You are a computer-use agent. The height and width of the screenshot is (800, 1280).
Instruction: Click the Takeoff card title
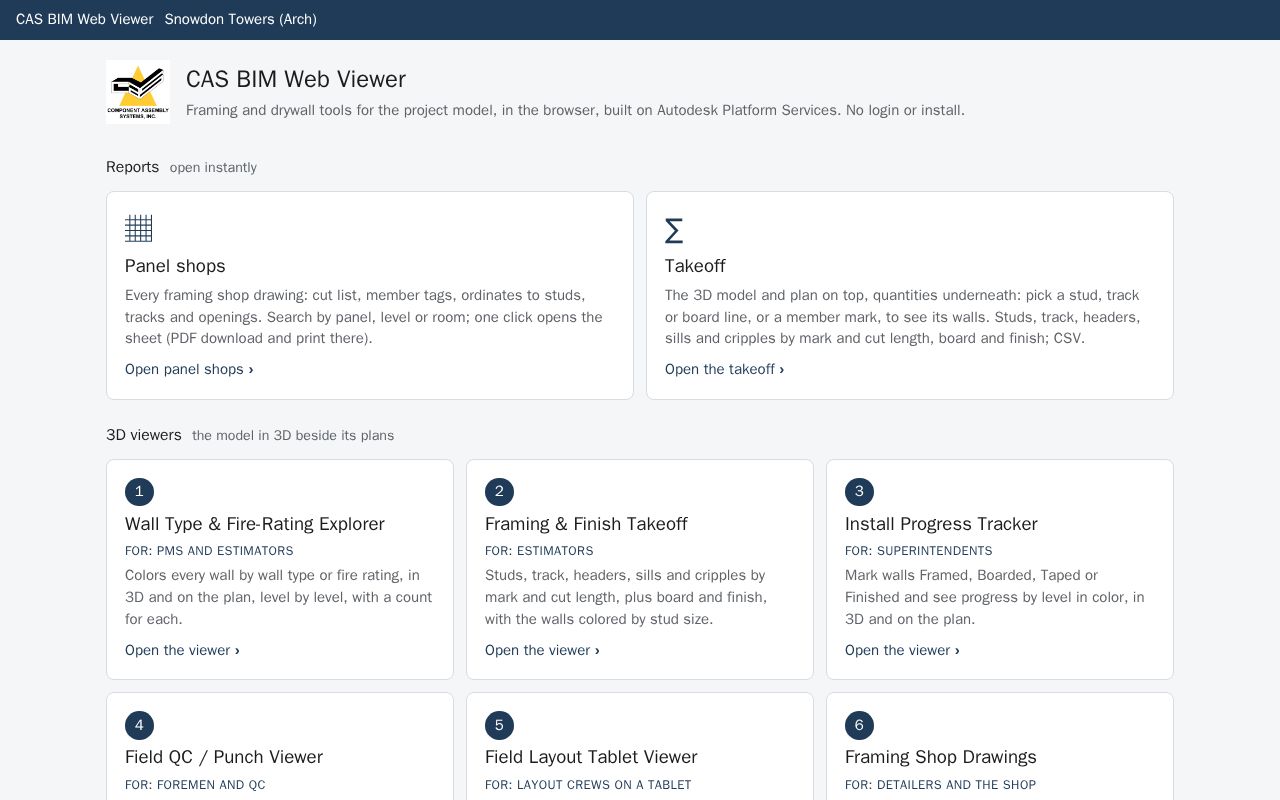(695, 266)
